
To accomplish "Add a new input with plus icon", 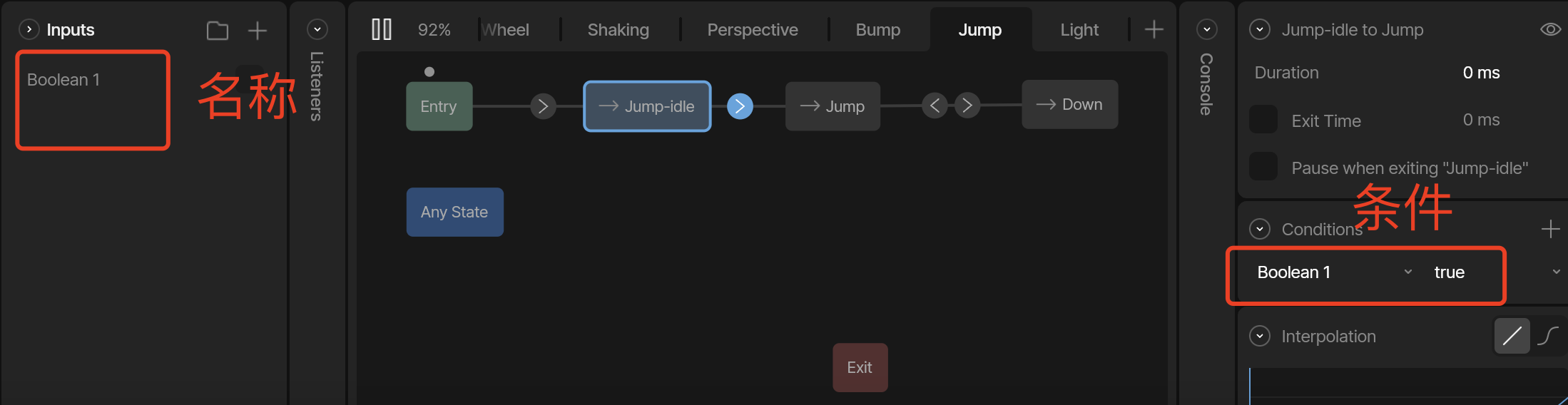I will coord(258,30).
